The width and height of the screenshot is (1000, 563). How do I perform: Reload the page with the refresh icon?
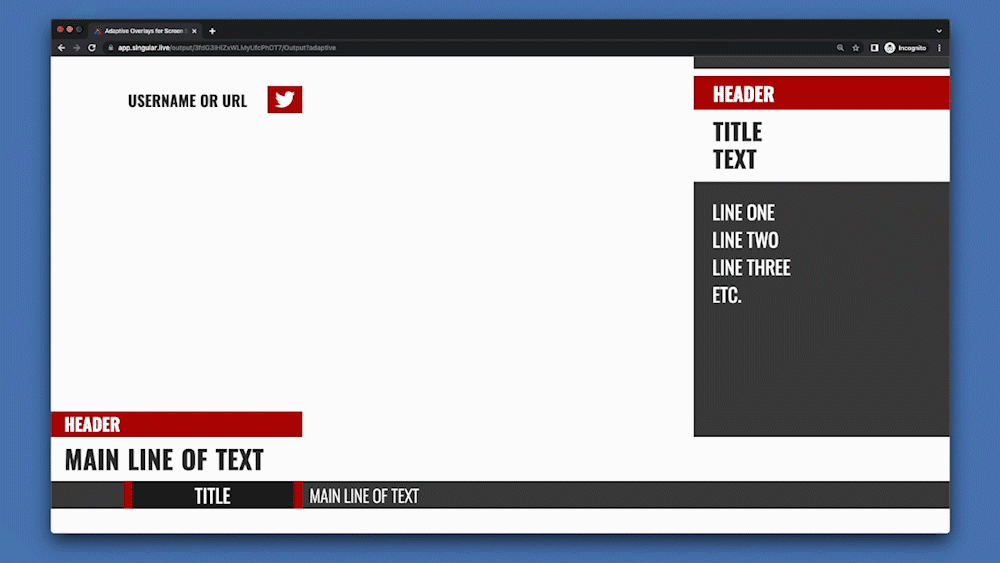click(92, 48)
